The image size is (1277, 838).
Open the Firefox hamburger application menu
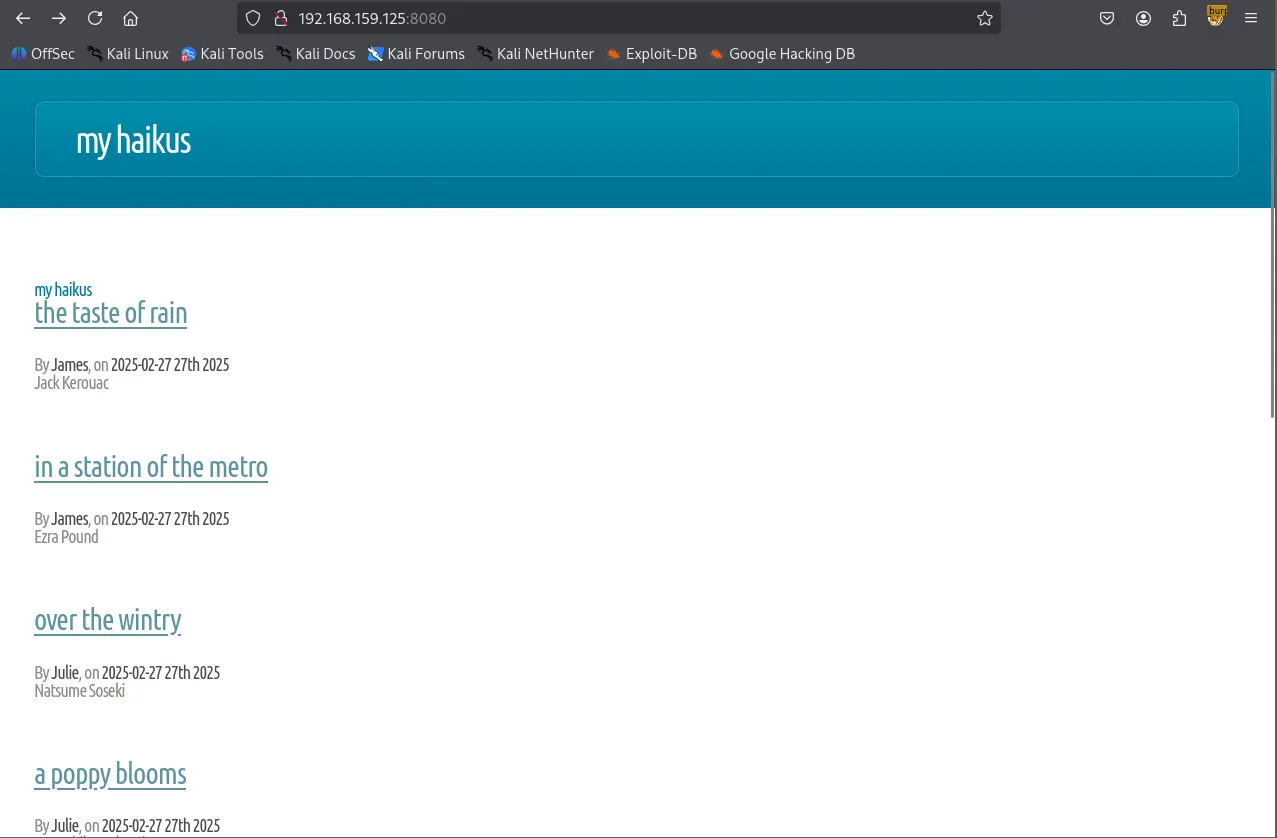pyautogui.click(x=1251, y=18)
